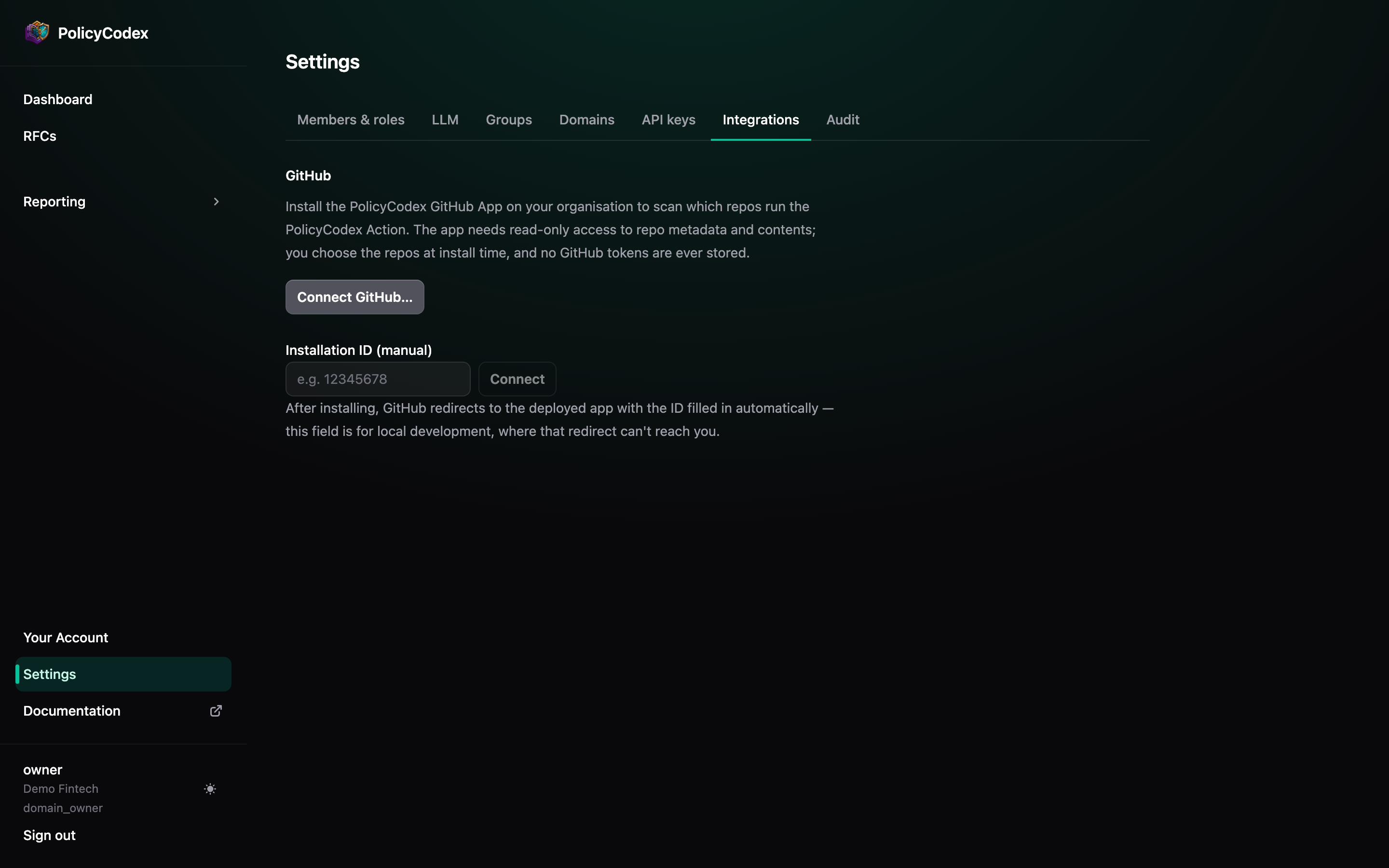Click the Settings page heading
The height and width of the screenshot is (868, 1389).
(x=323, y=62)
